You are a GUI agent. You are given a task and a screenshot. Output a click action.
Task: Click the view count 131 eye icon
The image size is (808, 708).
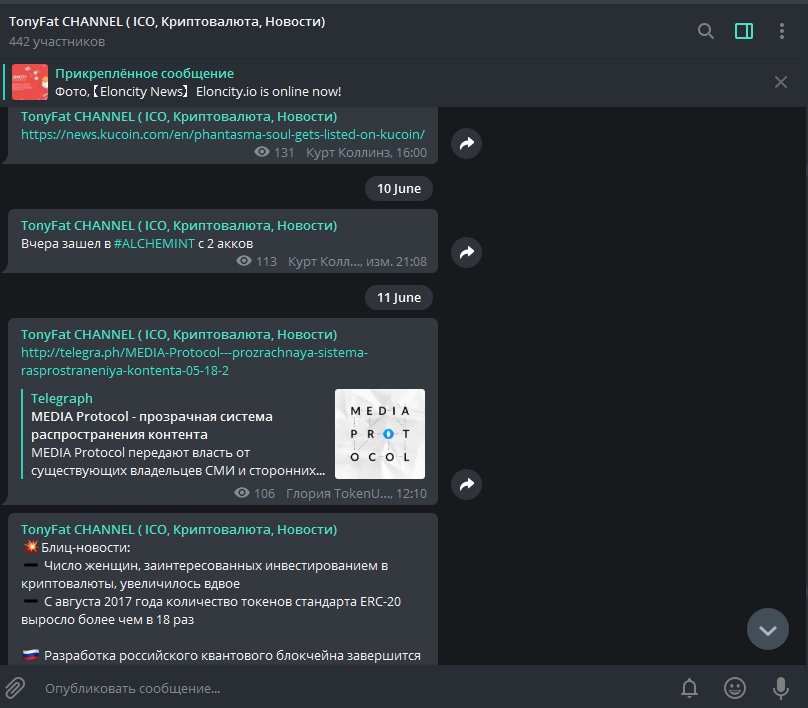262,152
